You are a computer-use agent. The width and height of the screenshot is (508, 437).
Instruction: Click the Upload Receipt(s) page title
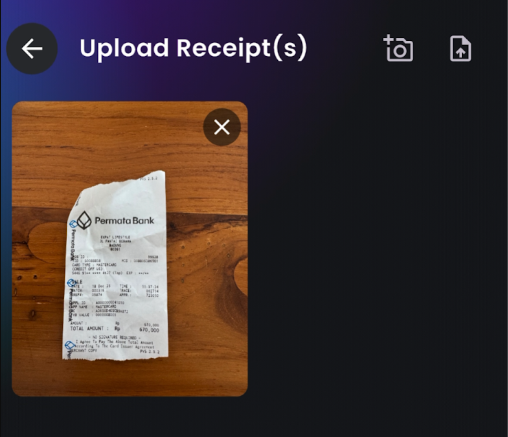tap(193, 48)
